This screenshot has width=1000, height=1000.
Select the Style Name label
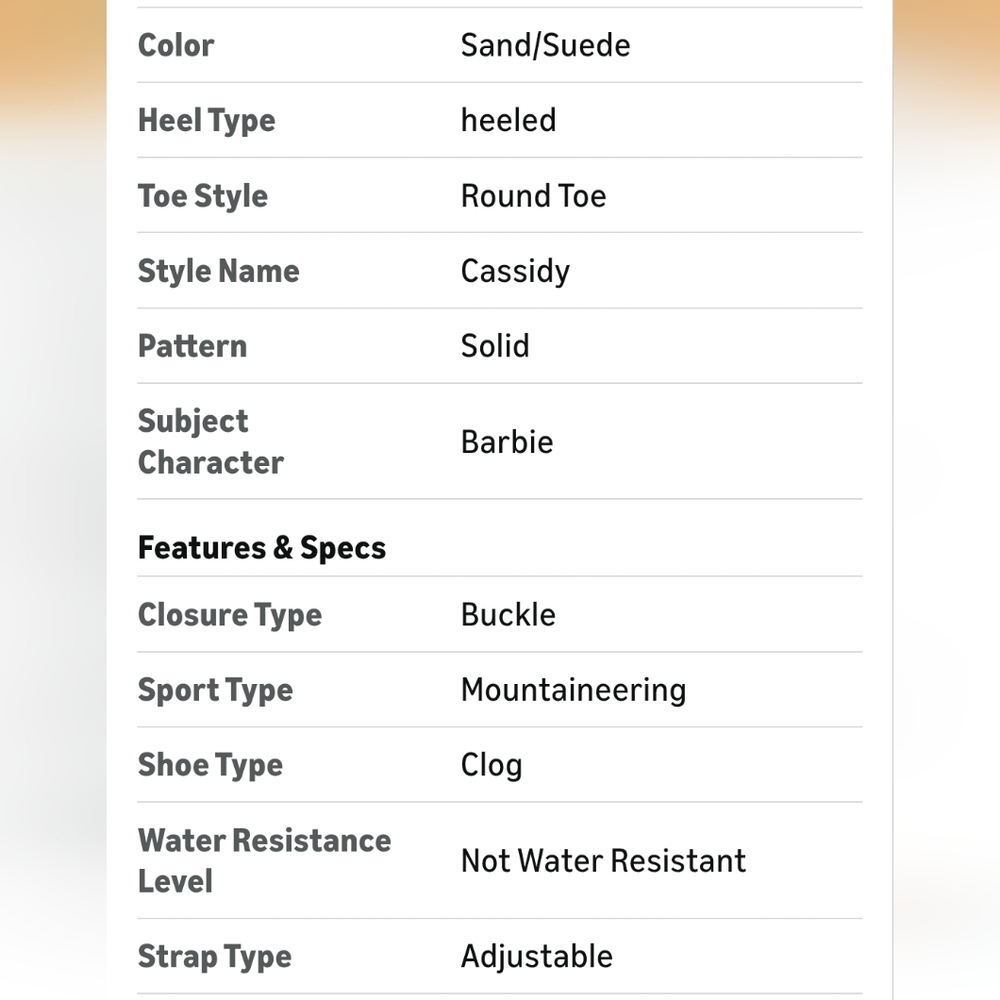[x=219, y=272]
